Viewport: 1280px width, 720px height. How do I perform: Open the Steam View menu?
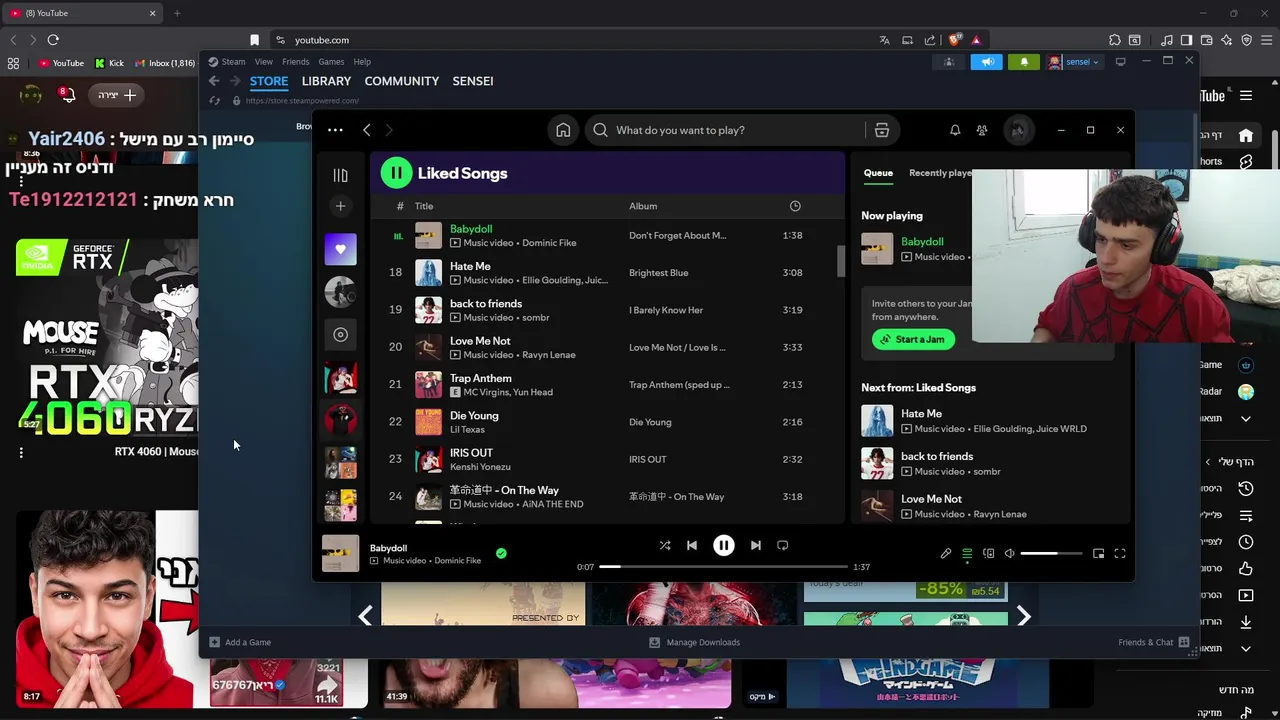point(263,62)
